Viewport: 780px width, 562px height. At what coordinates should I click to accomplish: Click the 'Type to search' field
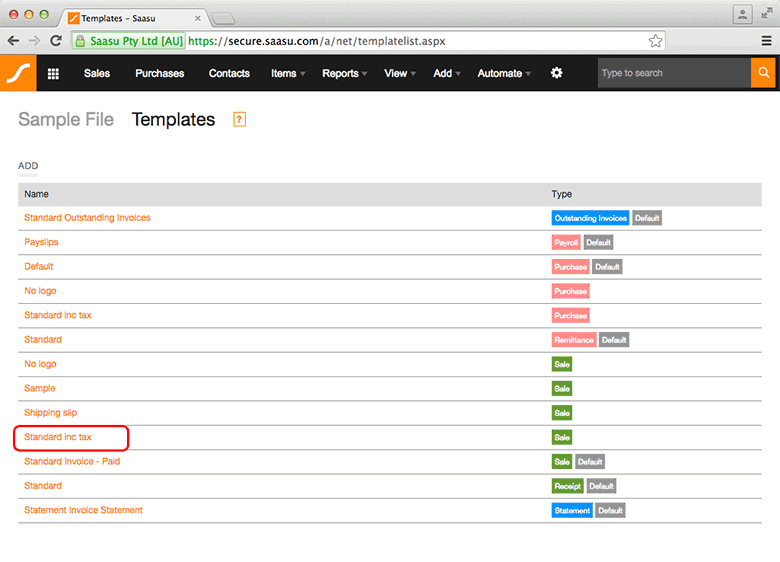(x=673, y=73)
